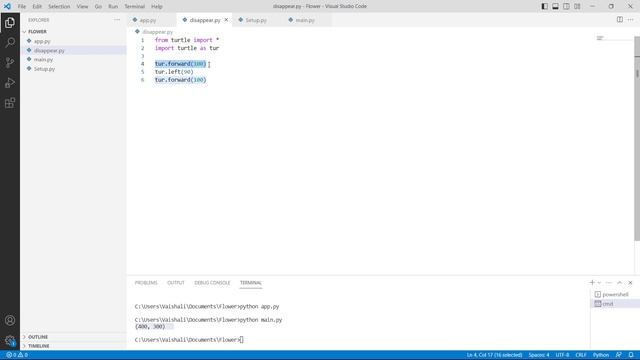Open the Source Control view

pyautogui.click(x=10, y=62)
